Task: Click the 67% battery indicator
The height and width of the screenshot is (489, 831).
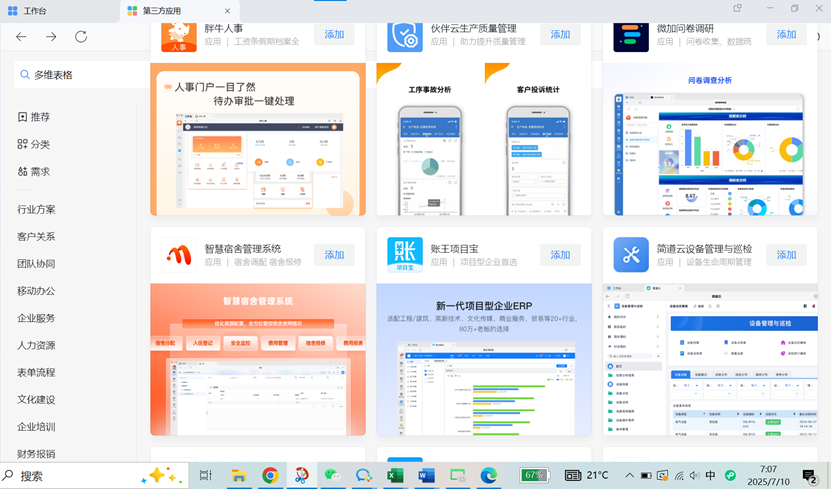Action: (534, 475)
